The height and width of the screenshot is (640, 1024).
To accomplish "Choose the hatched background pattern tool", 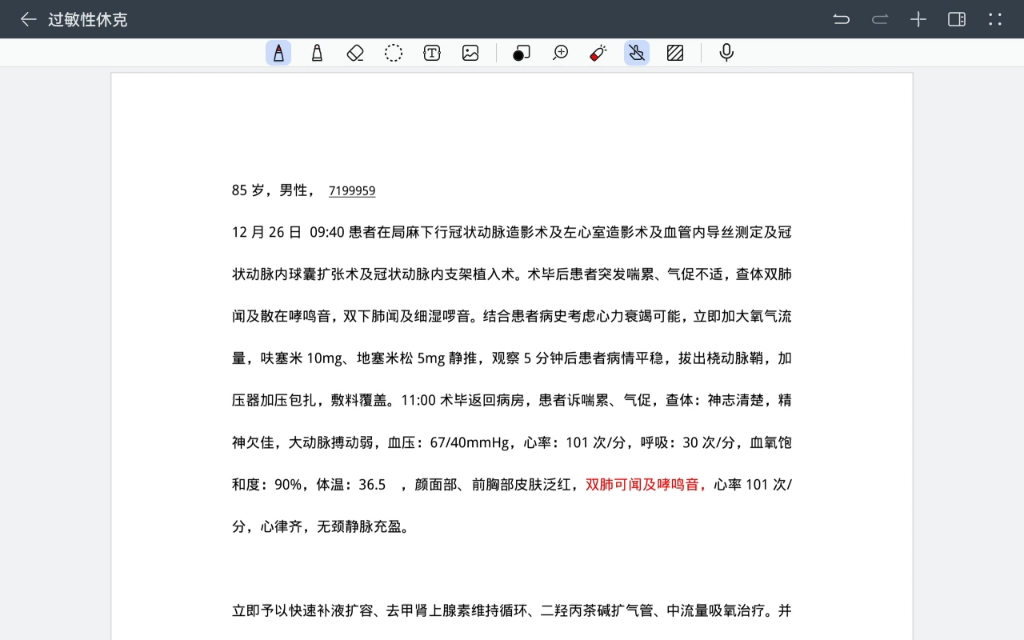I will pyautogui.click(x=675, y=52).
